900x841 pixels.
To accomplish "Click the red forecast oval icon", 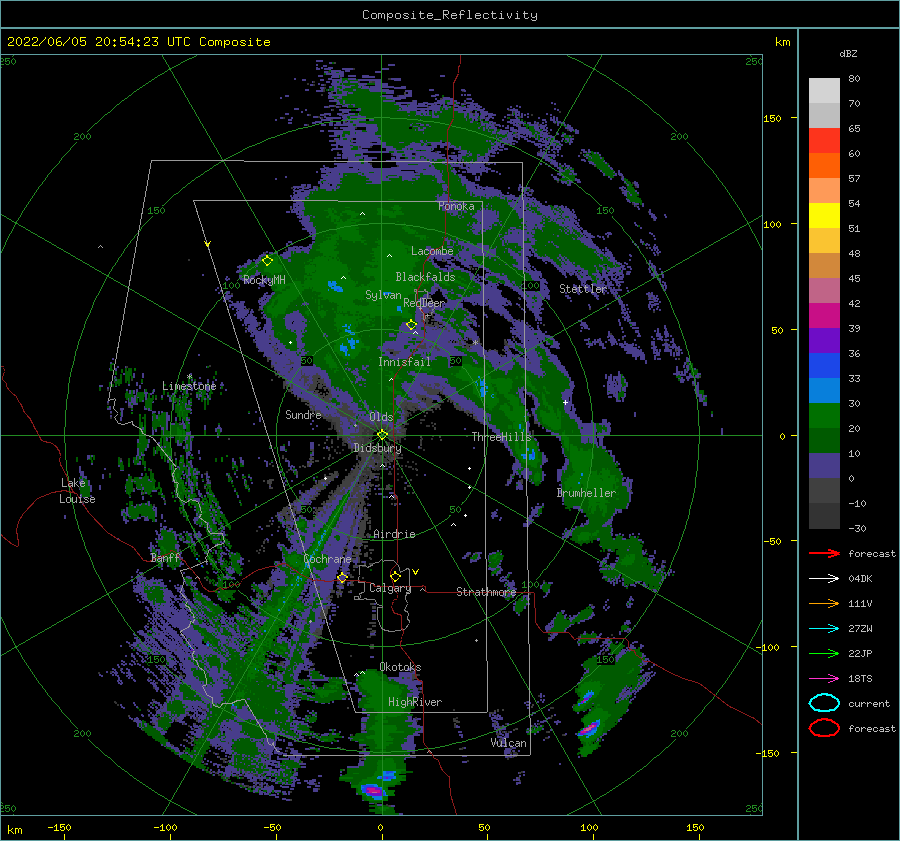I will (824, 728).
